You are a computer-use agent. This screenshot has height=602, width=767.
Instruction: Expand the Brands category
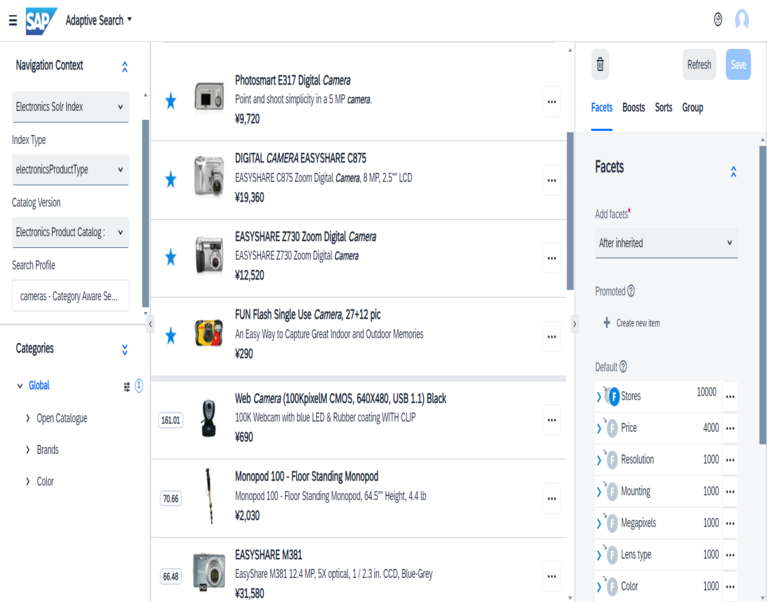(x=28, y=450)
